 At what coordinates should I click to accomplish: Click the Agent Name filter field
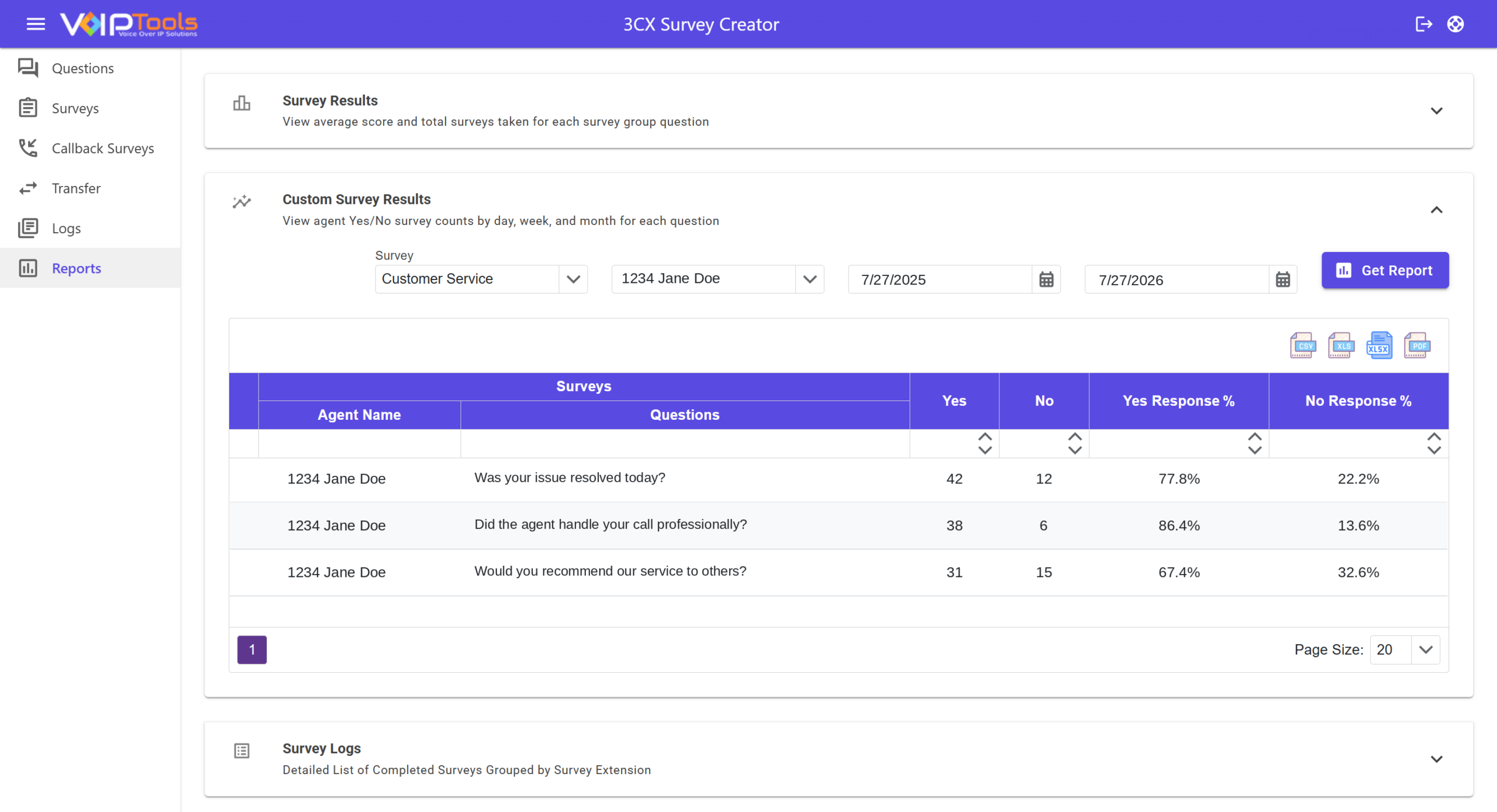point(360,444)
